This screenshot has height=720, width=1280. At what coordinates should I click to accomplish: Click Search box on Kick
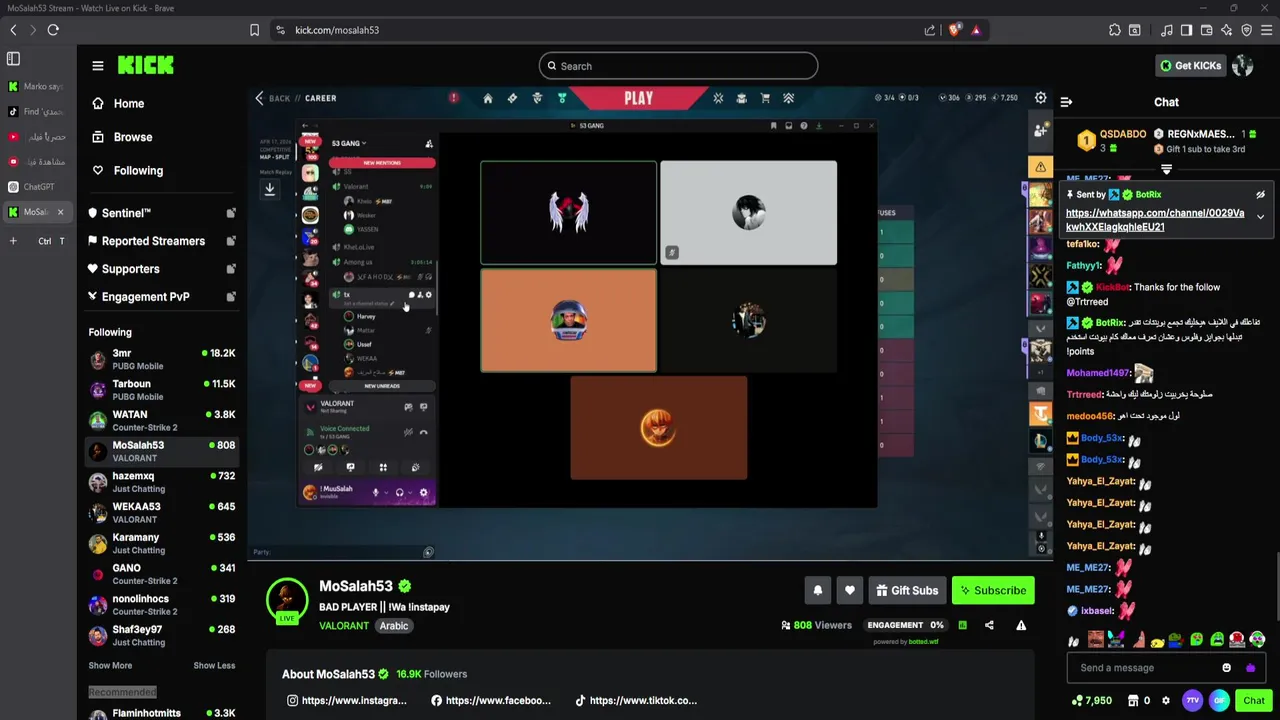click(678, 66)
